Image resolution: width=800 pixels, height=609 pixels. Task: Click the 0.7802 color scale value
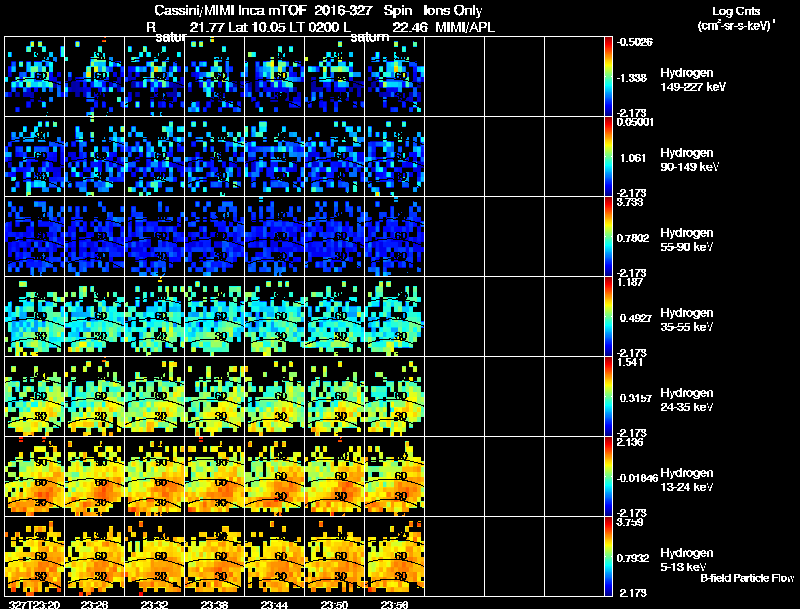pyautogui.click(x=633, y=238)
